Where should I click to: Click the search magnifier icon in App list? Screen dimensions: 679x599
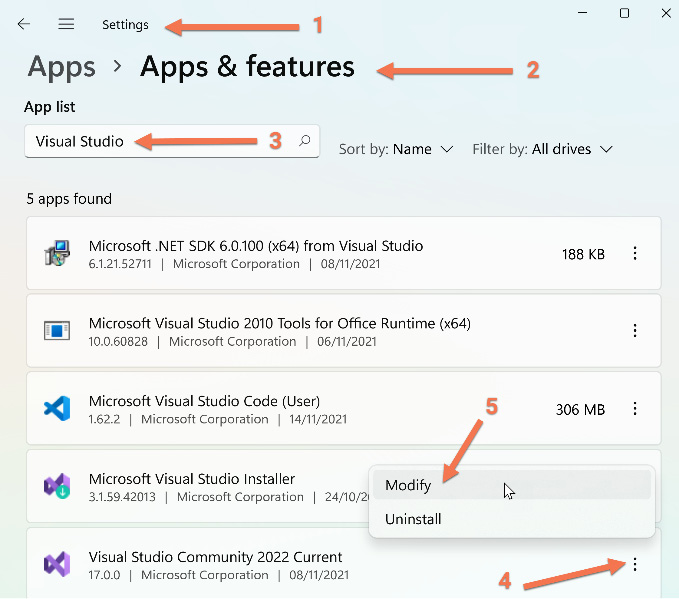click(305, 140)
